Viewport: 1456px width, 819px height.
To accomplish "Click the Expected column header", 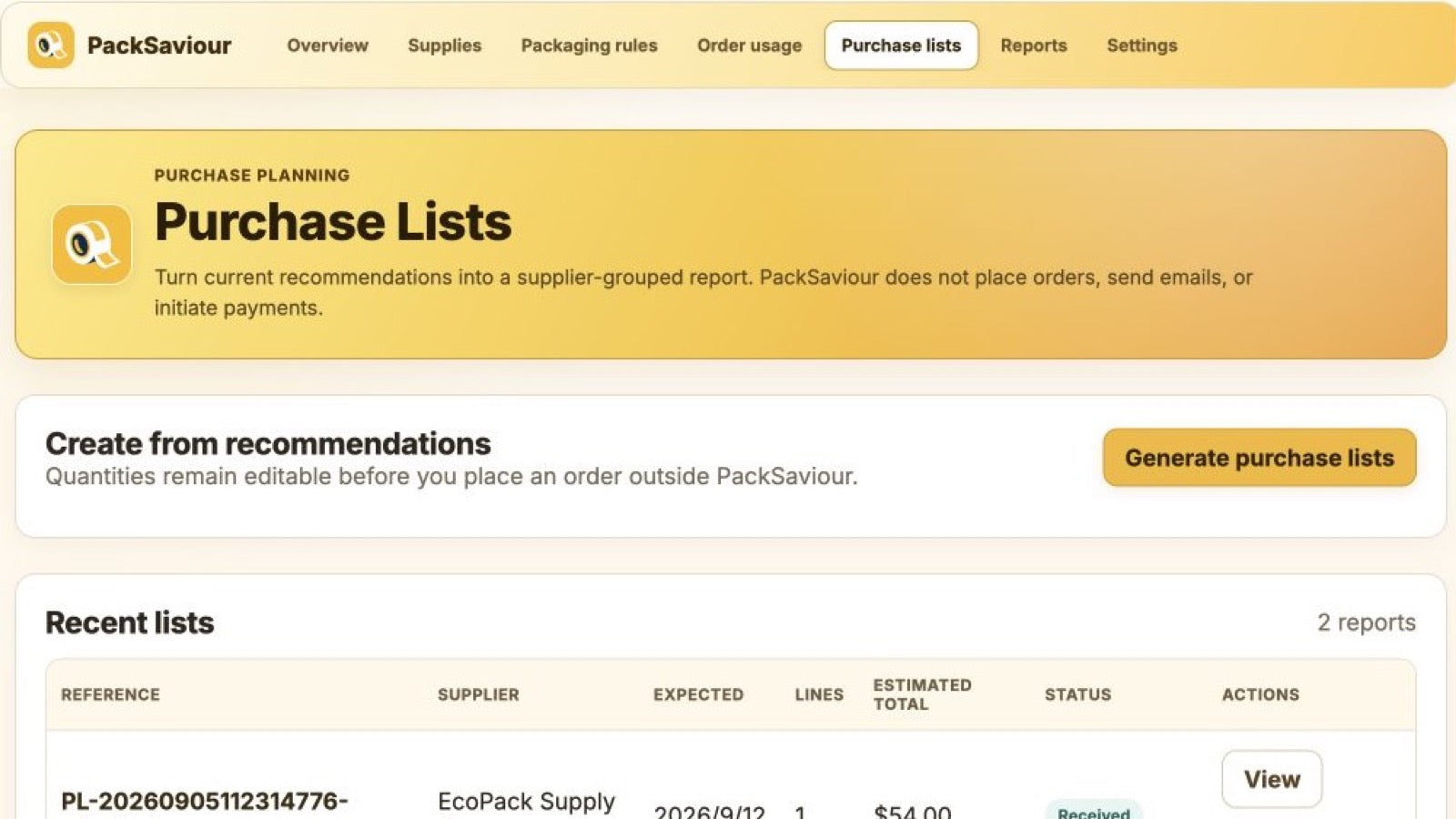I will [698, 694].
